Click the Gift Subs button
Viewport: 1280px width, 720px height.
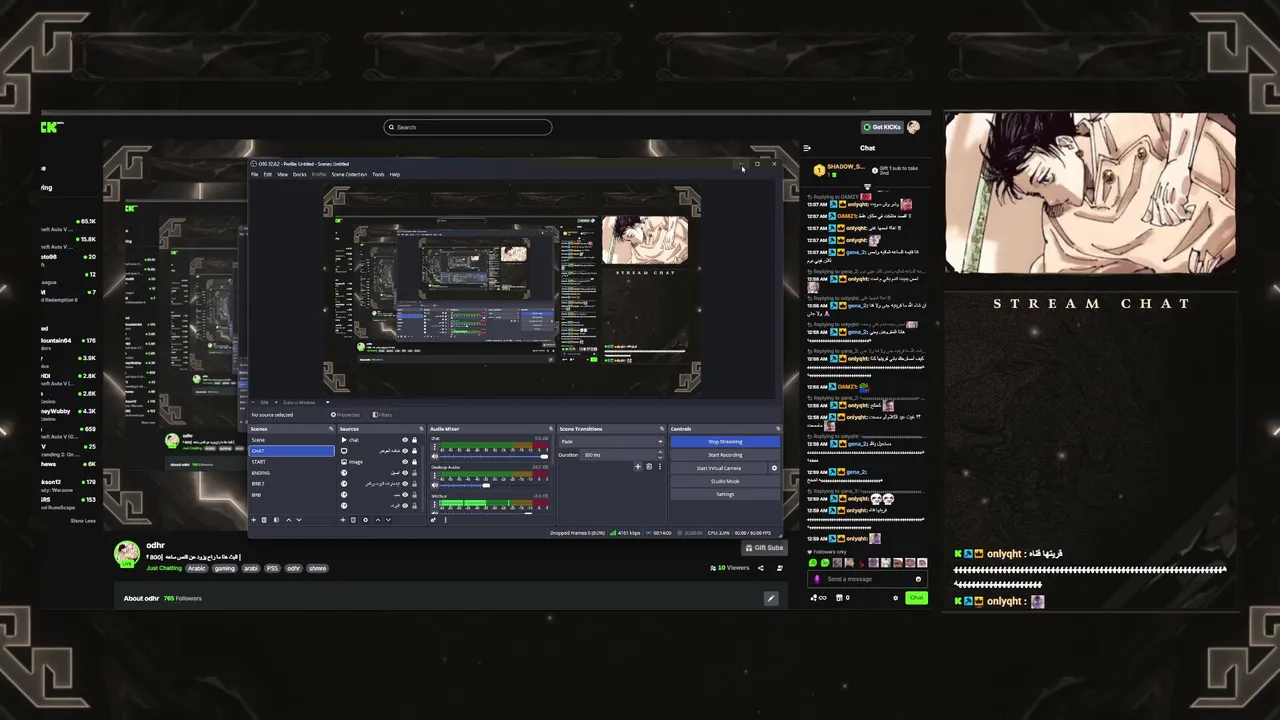(763, 548)
